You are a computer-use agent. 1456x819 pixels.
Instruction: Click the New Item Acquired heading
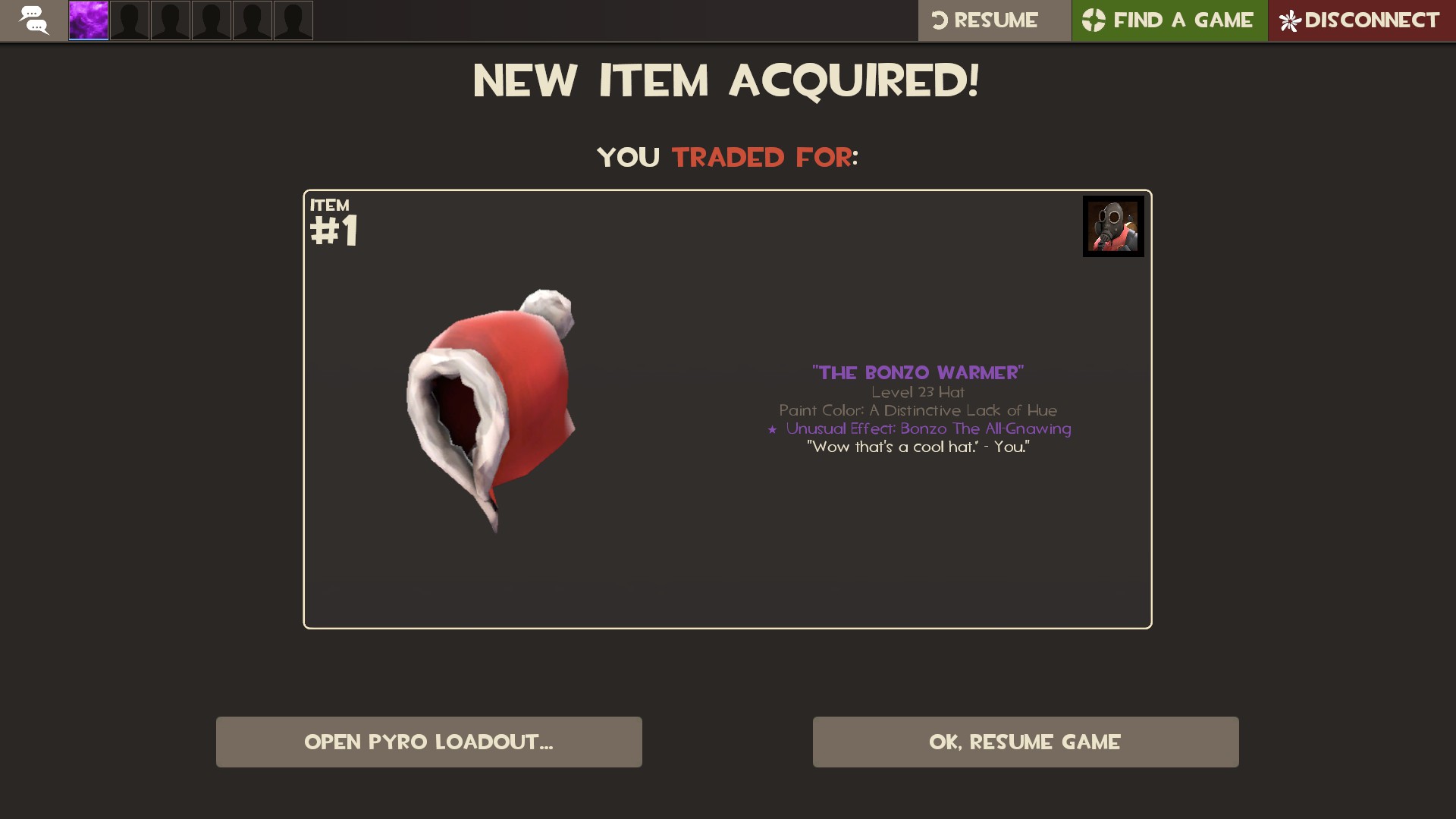(x=726, y=80)
